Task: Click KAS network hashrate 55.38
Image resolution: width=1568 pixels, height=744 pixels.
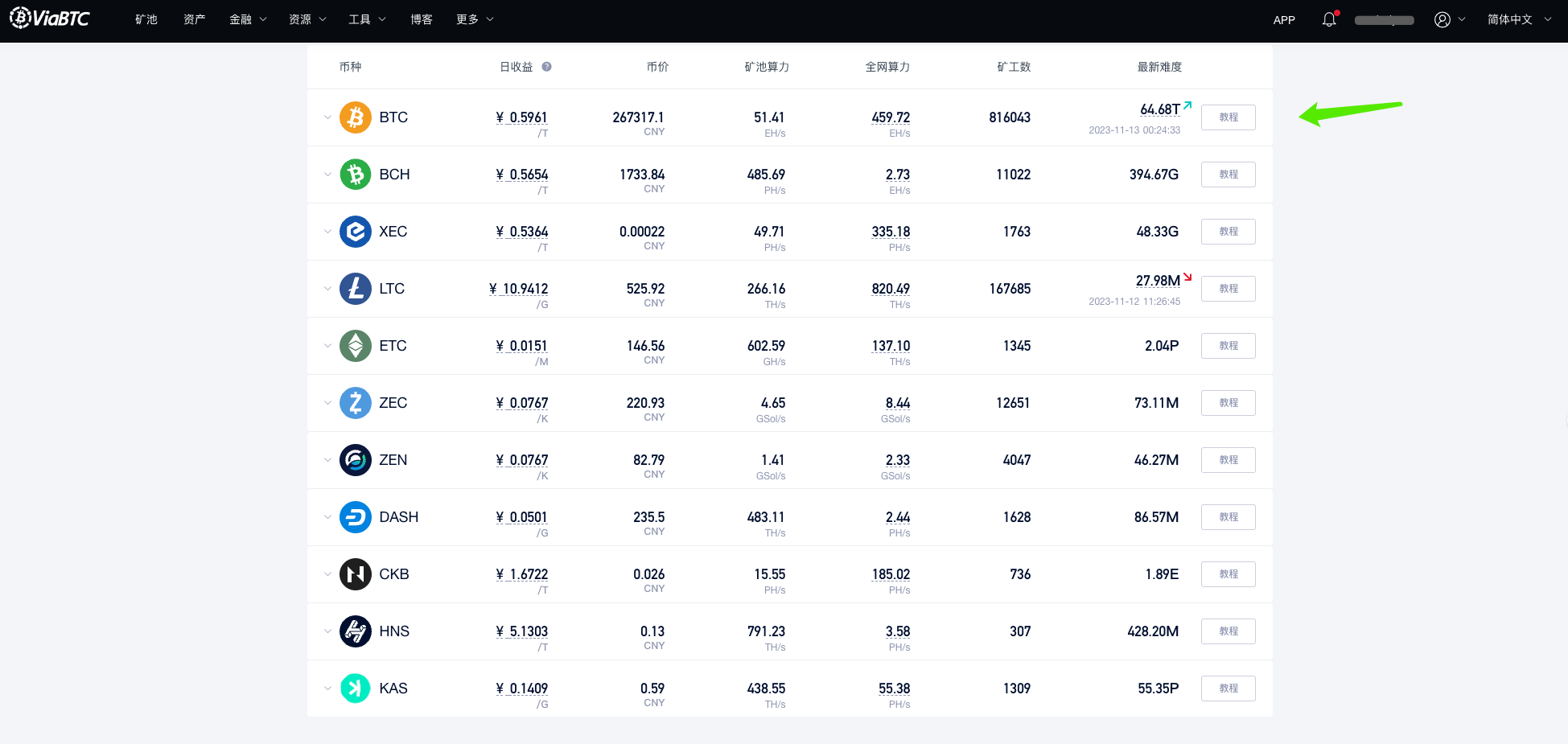Action: click(x=895, y=689)
